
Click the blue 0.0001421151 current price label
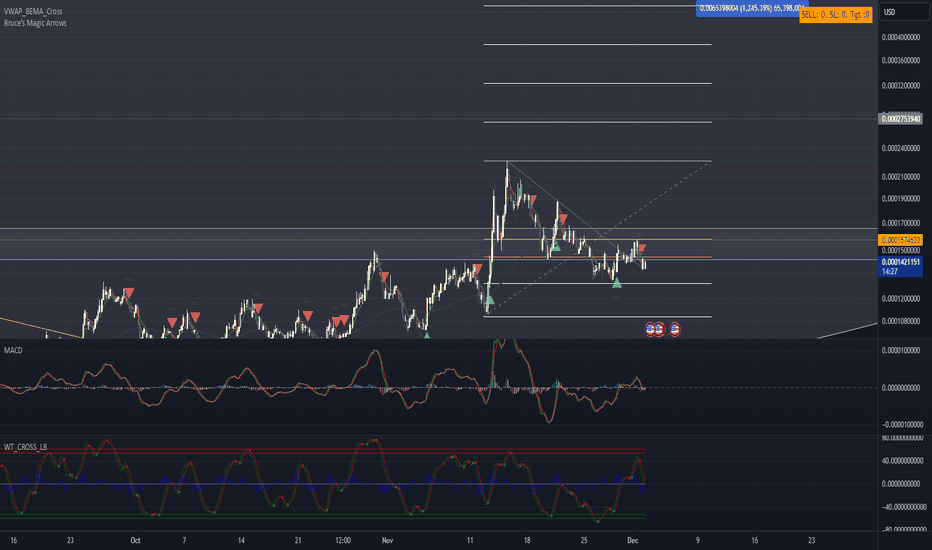(900, 262)
